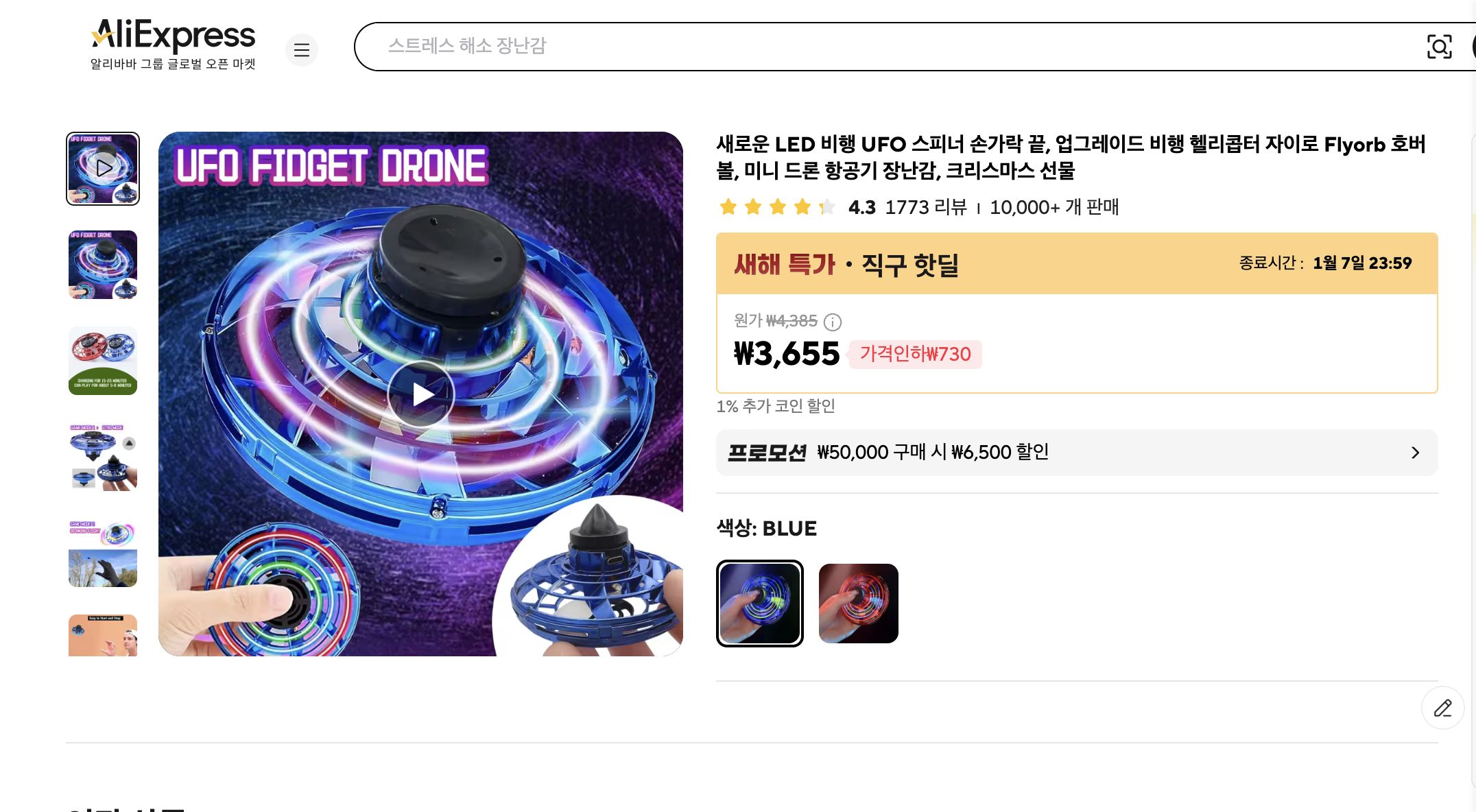The image size is (1476, 812).
Task: Expand the 프로모션 discount details
Action: tap(1416, 453)
